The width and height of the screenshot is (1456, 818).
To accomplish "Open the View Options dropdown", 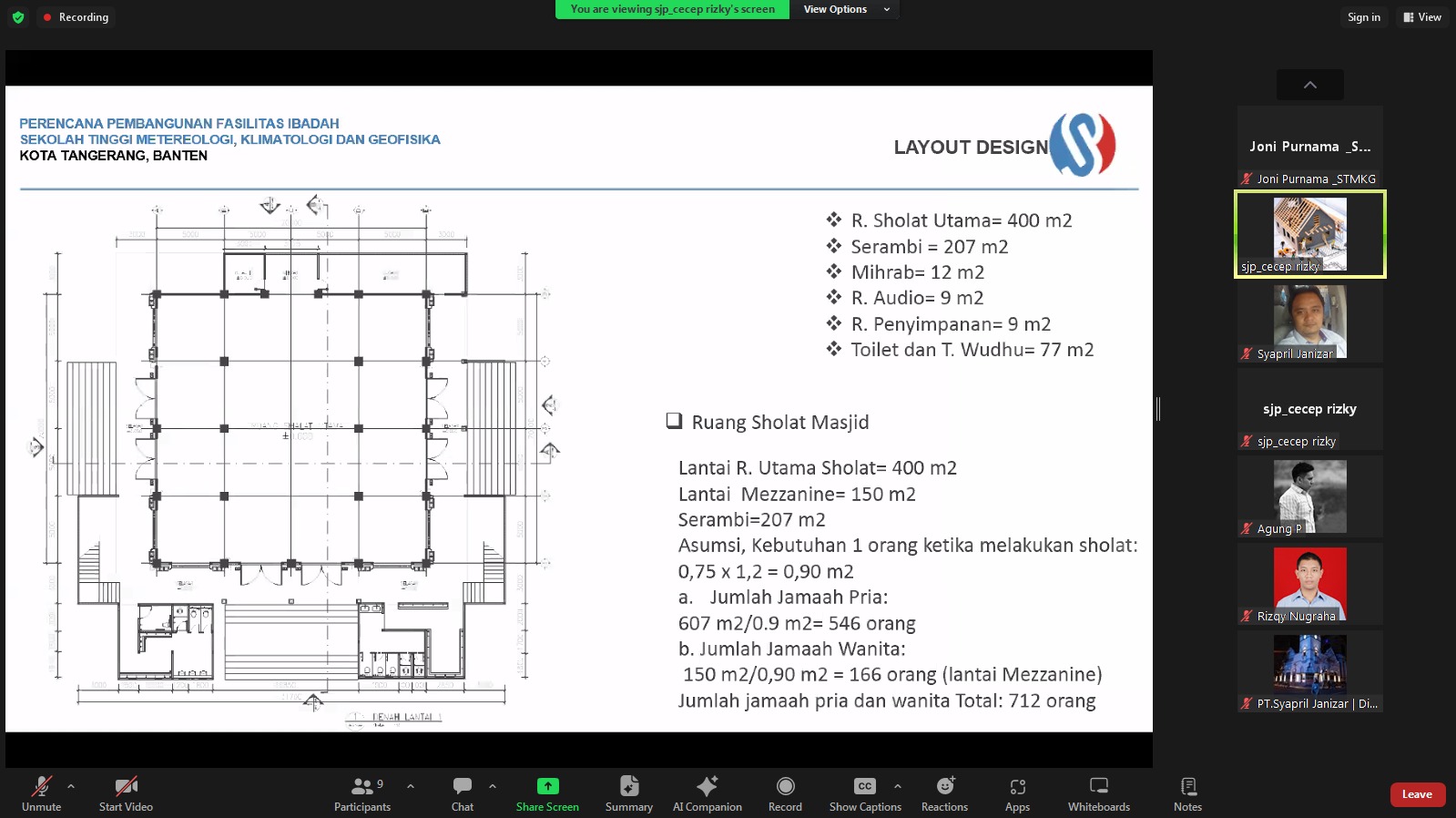I will click(x=845, y=9).
